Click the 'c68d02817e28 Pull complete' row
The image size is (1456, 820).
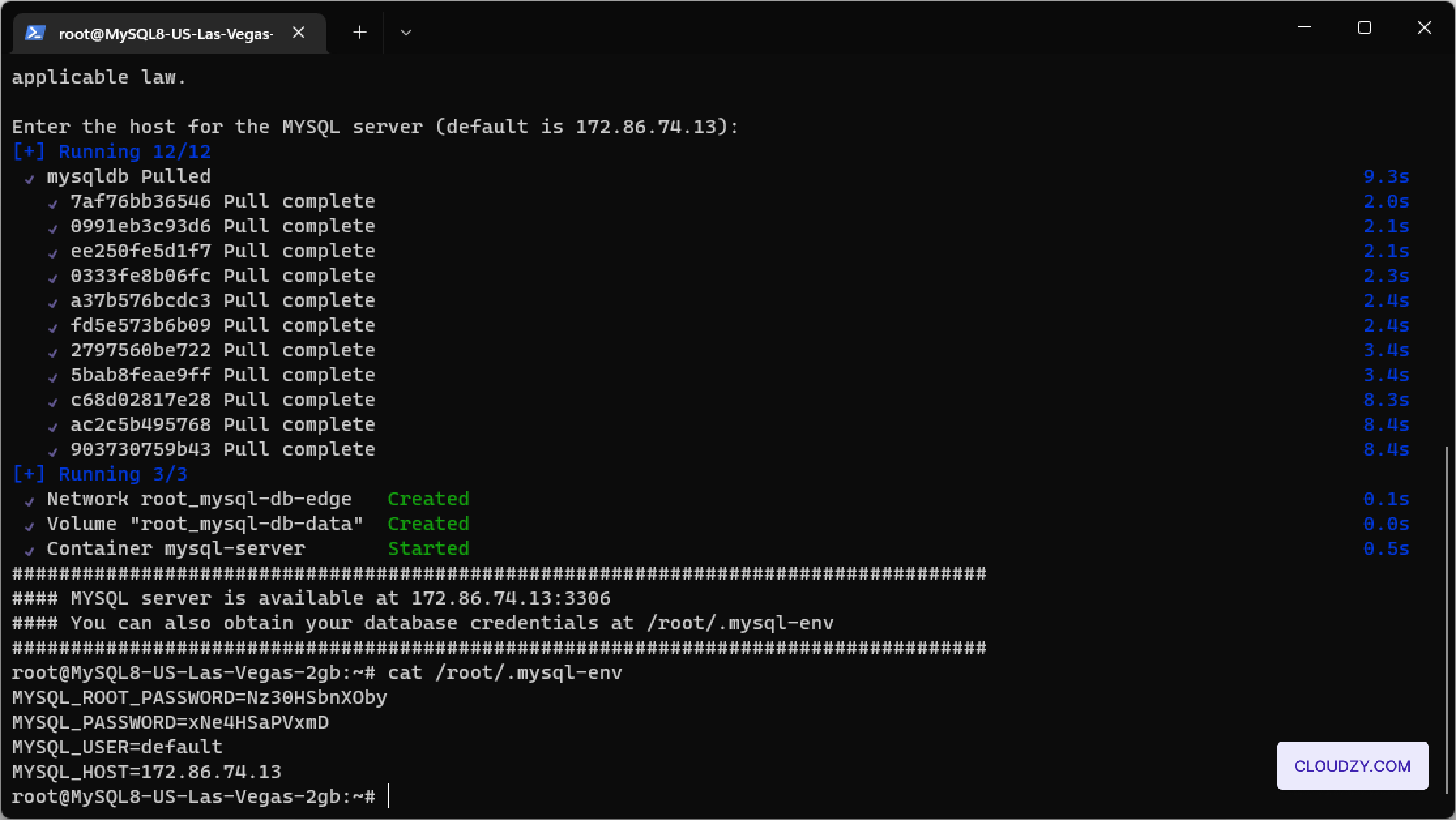[223, 400]
